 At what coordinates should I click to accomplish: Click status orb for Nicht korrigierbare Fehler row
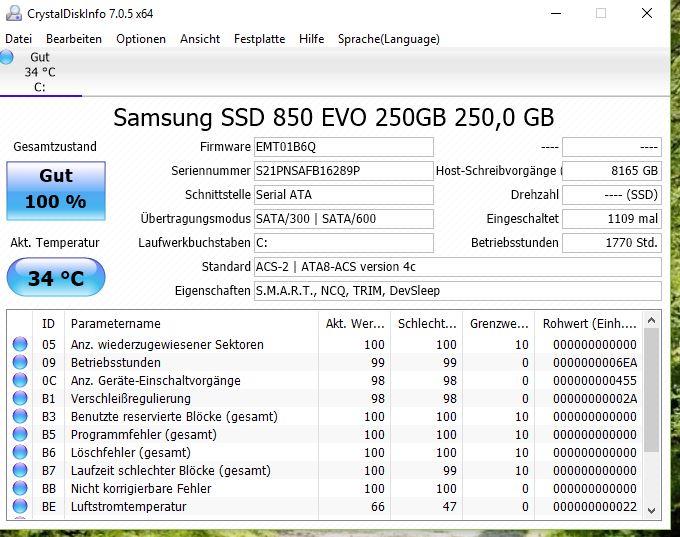20,488
